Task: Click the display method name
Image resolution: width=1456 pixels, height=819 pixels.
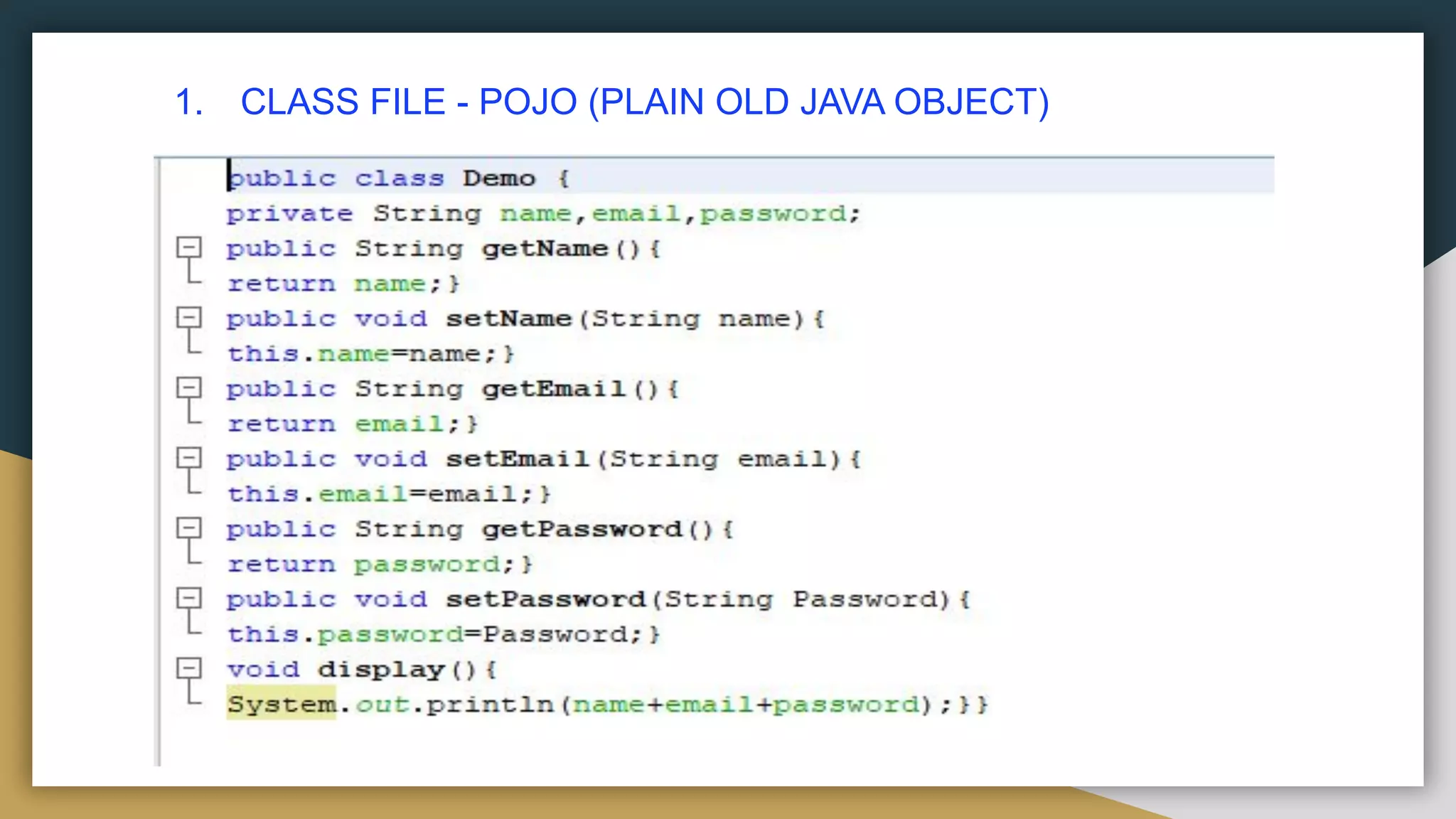Action: (381, 670)
